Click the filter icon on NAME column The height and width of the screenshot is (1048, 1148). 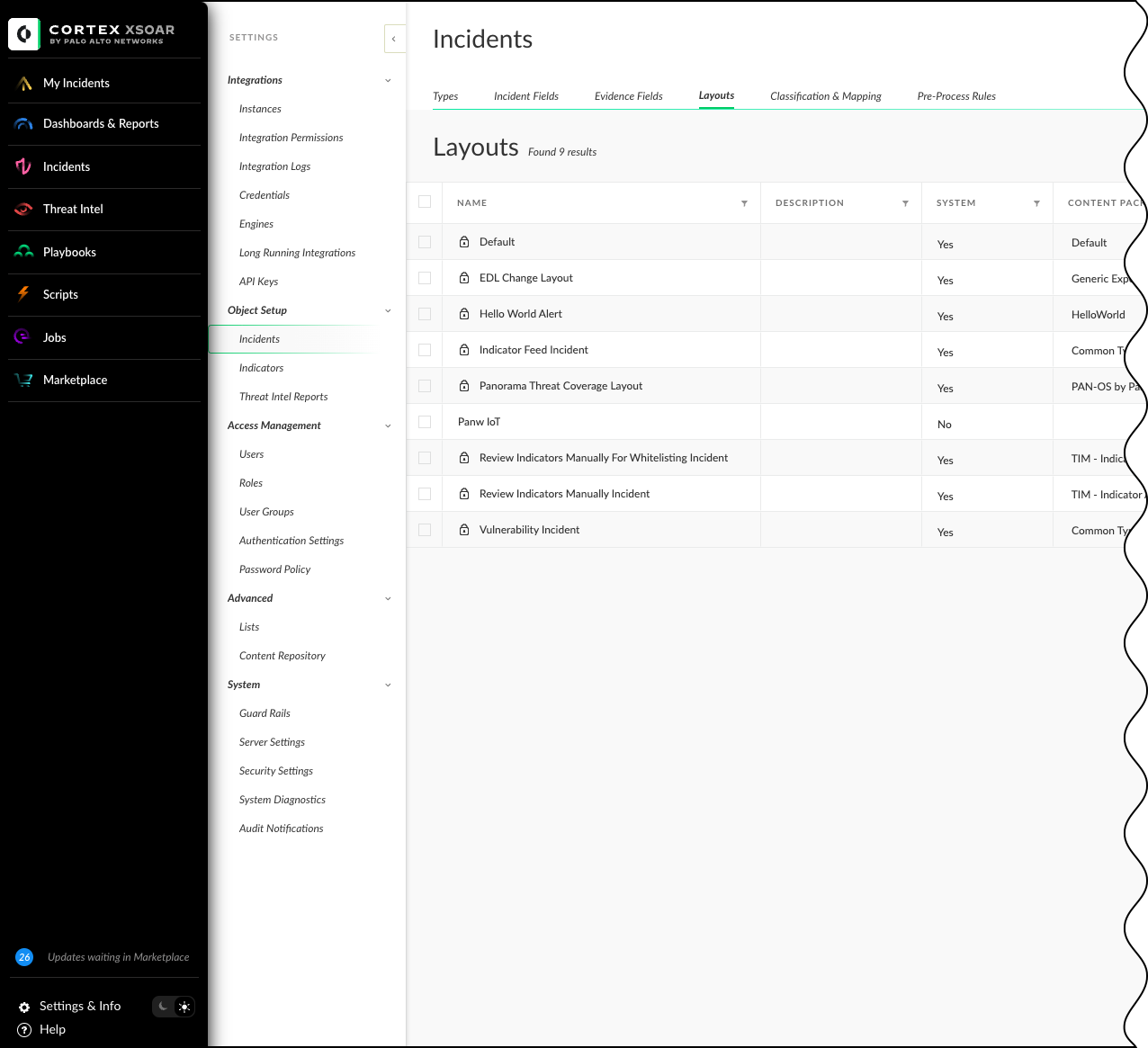tap(744, 203)
